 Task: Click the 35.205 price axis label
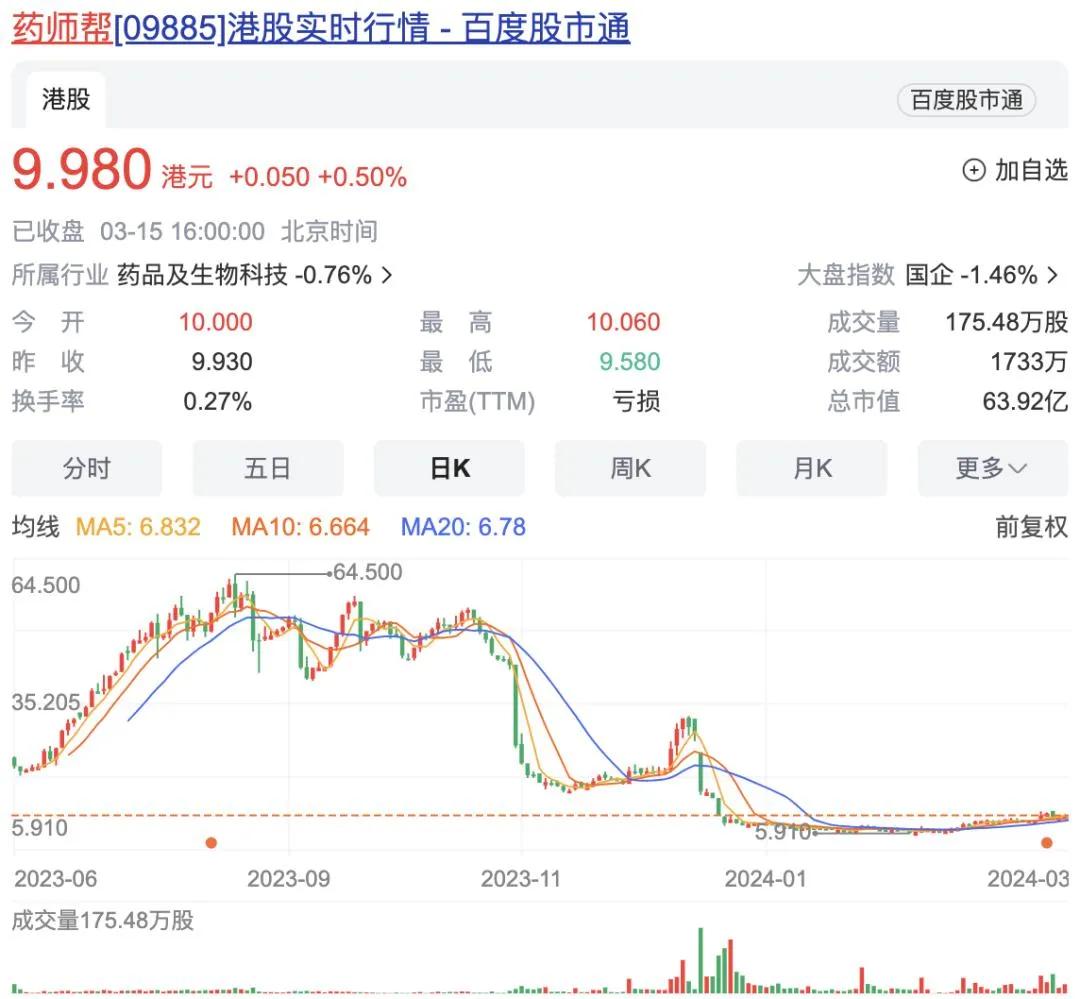46,702
